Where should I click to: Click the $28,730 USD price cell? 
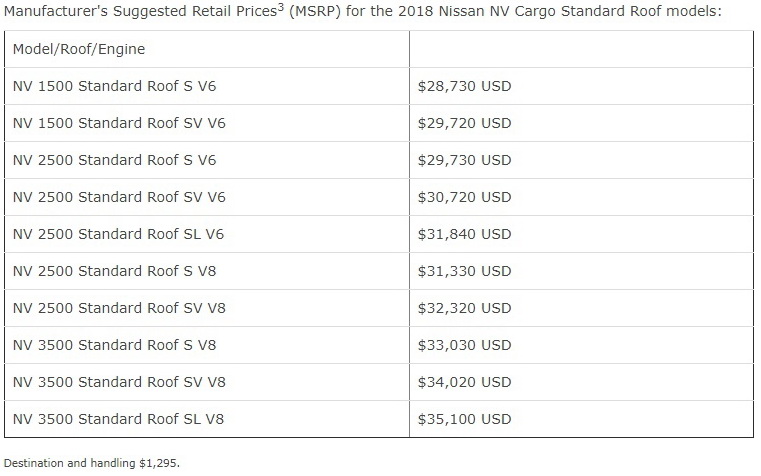[x=464, y=86]
